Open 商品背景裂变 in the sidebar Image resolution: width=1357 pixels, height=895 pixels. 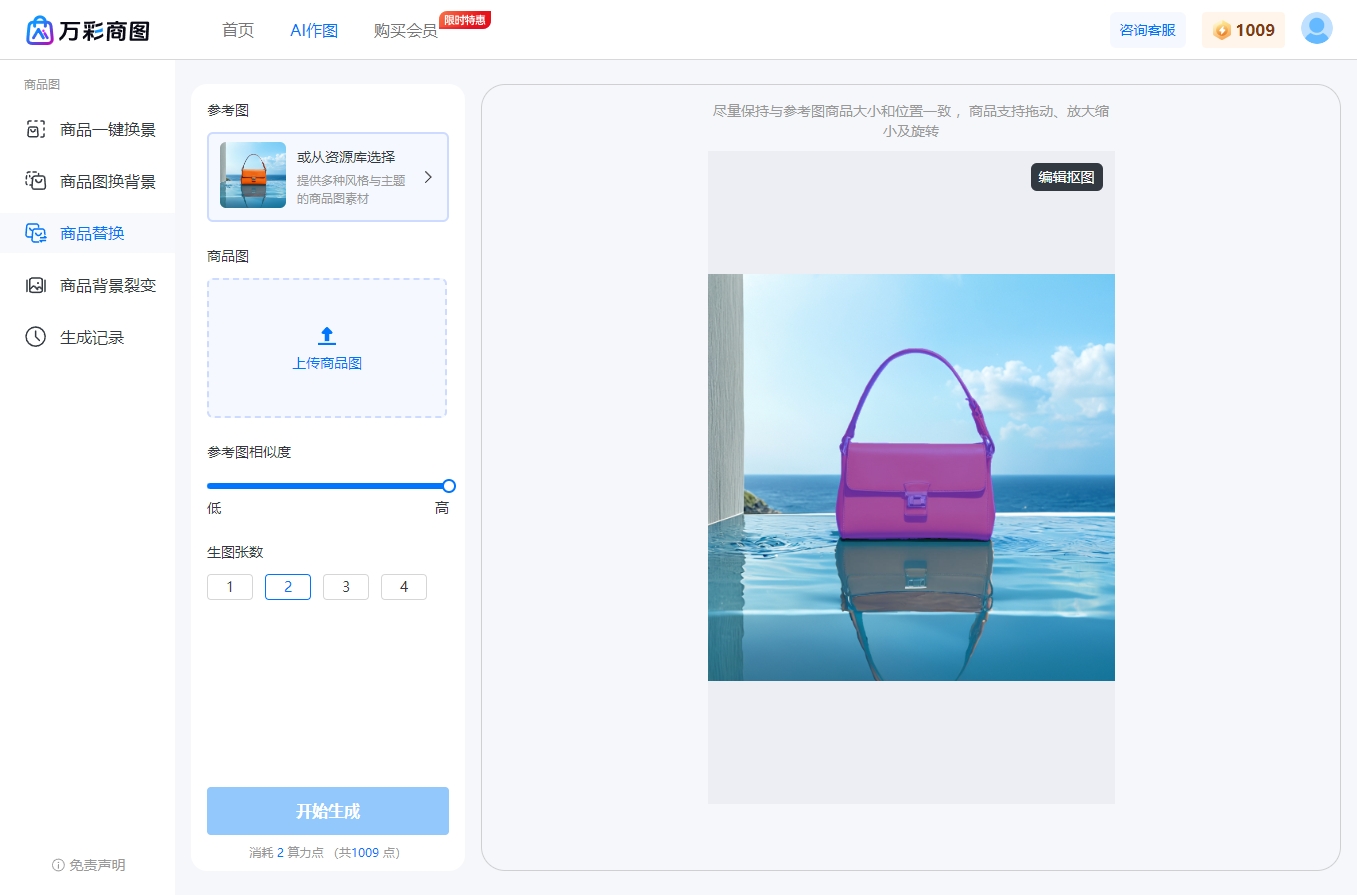pyautogui.click(x=88, y=285)
